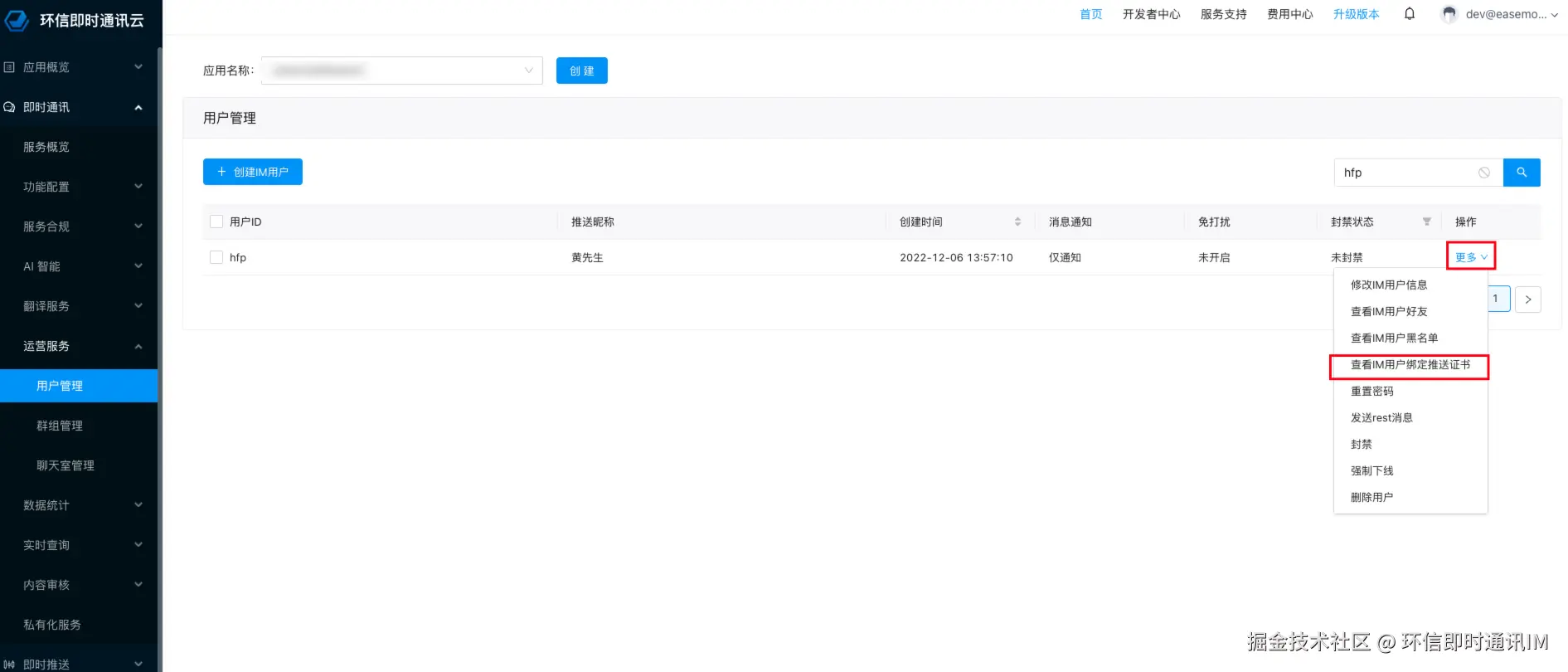Expand the 翻译服务 submenu
1568x672 pixels.
coord(138,306)
